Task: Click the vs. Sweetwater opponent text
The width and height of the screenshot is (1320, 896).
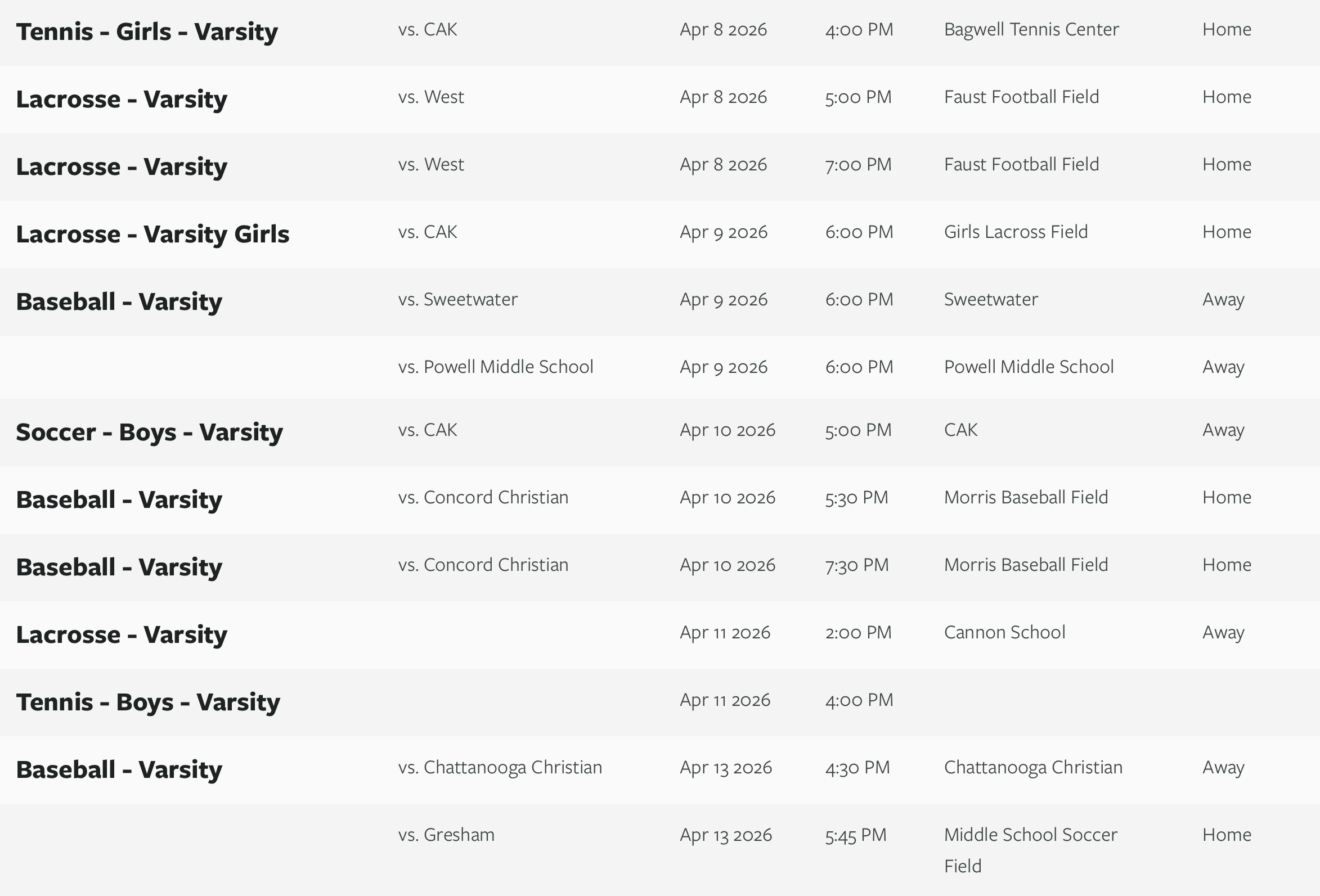Action: (x=457, y=299)
